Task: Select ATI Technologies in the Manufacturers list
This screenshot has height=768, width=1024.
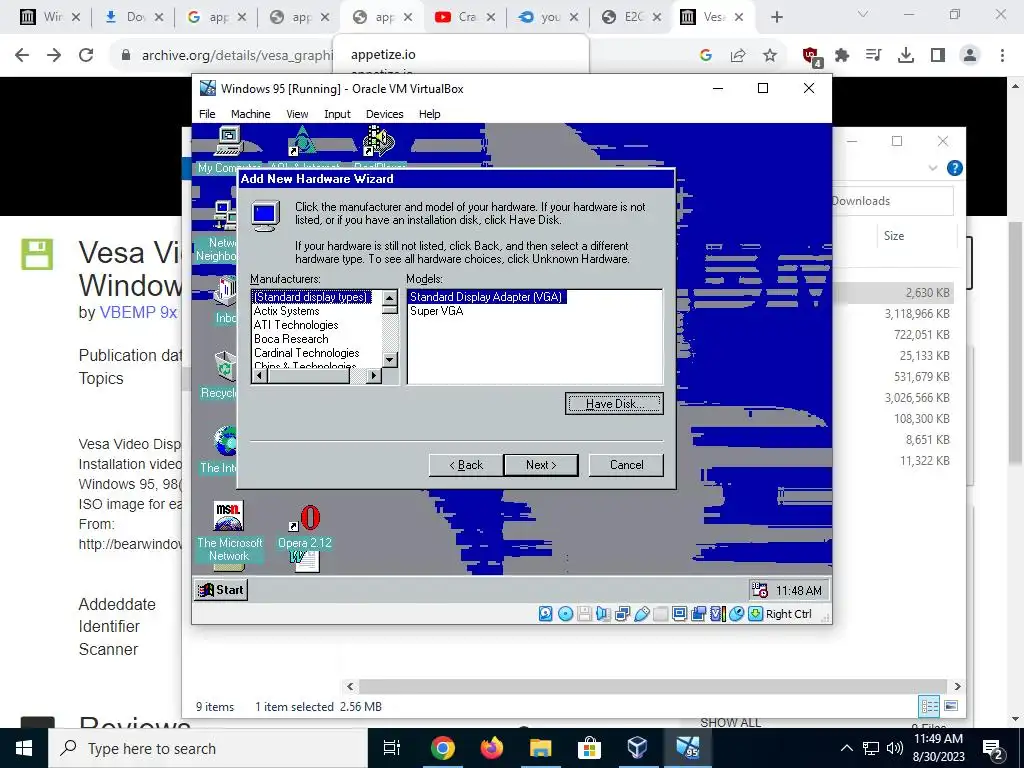Action: coord(296,325)
